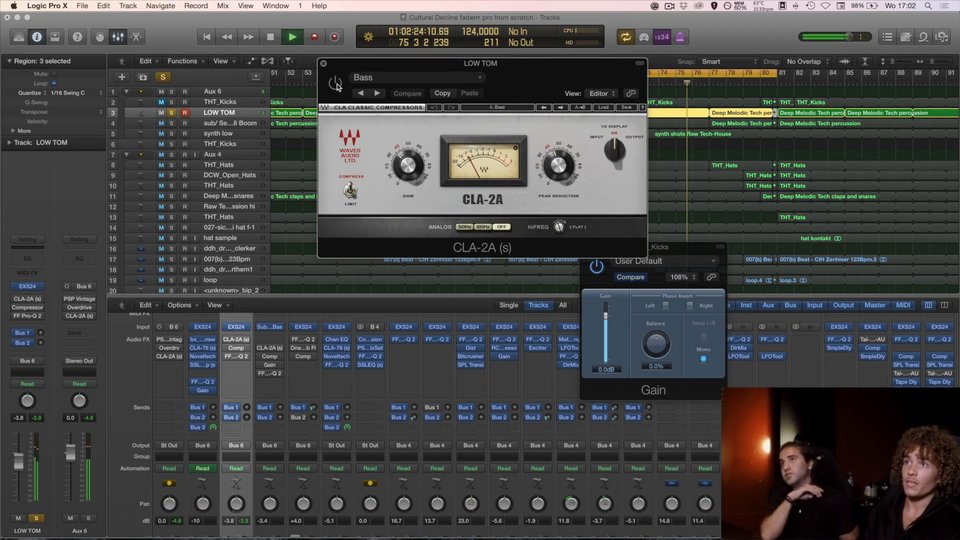Toggle the Count-in 1234 button
The image size is (960, 540).
[x=662, y=37]
